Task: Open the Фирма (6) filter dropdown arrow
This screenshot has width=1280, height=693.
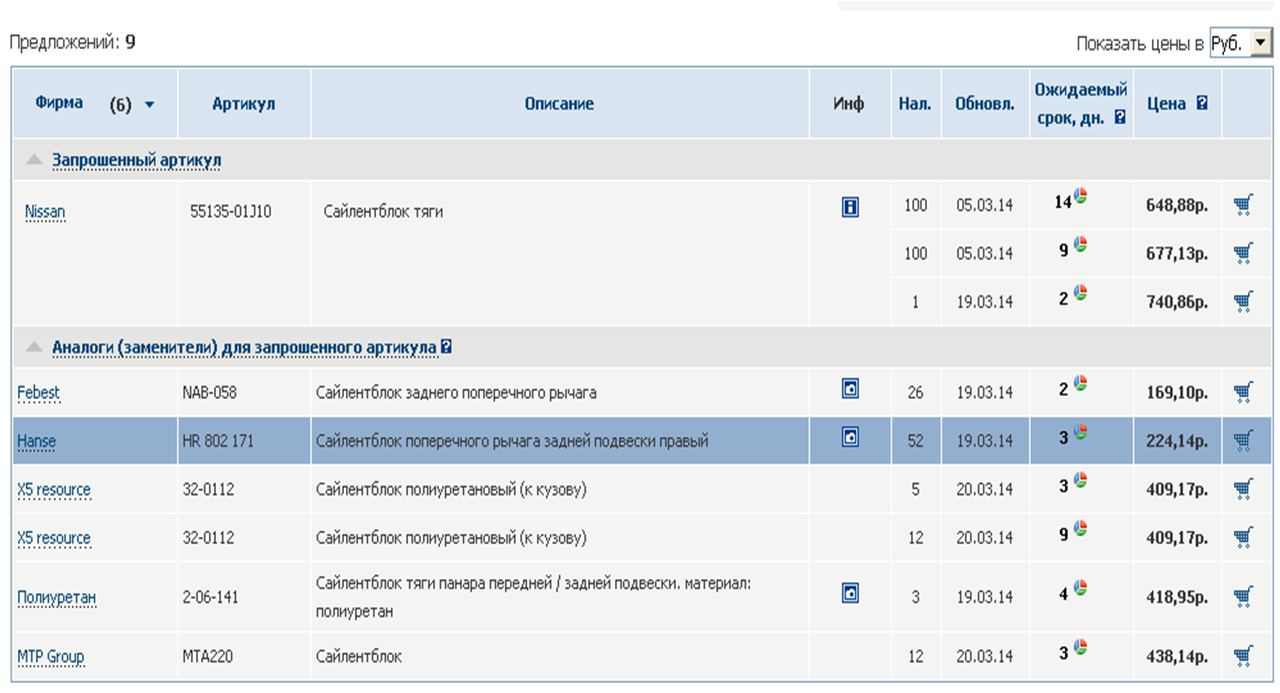Action: point(150,104)
